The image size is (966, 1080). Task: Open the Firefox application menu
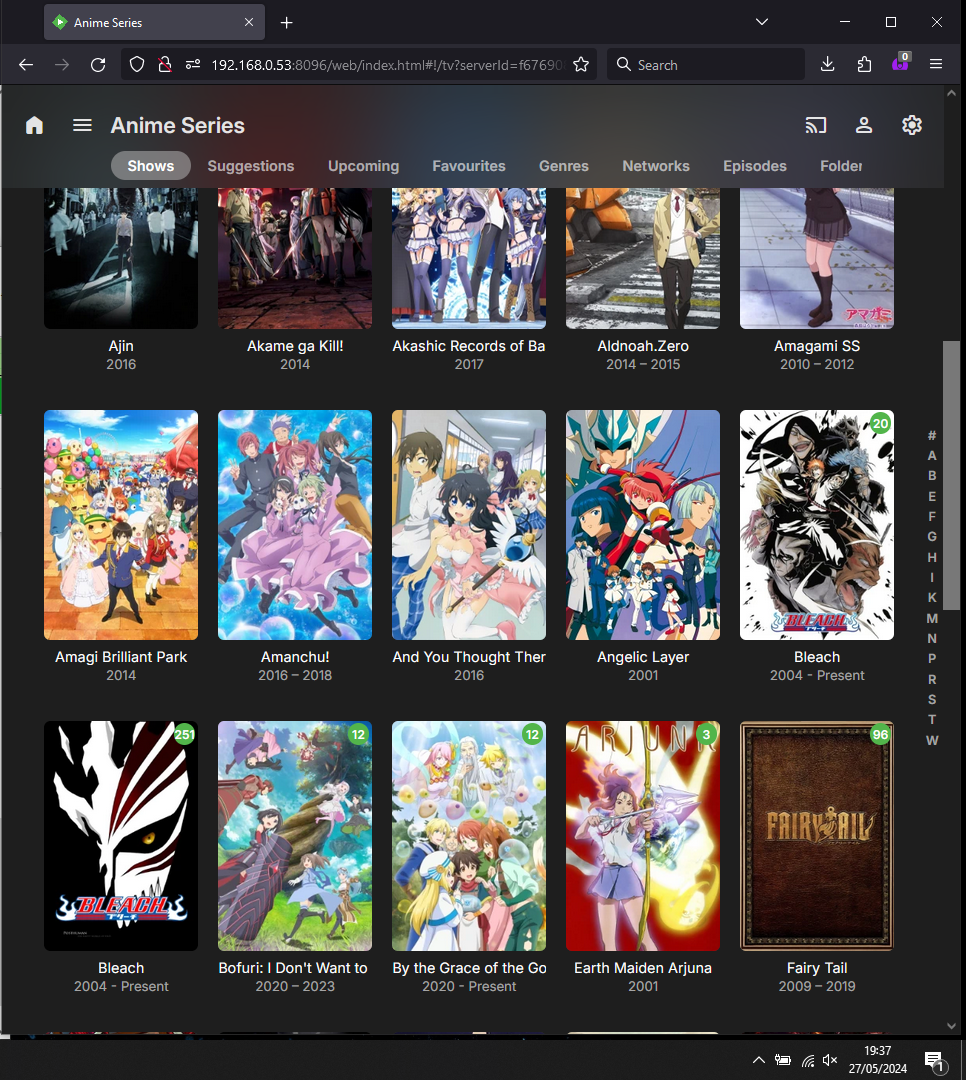pos(936,64)
